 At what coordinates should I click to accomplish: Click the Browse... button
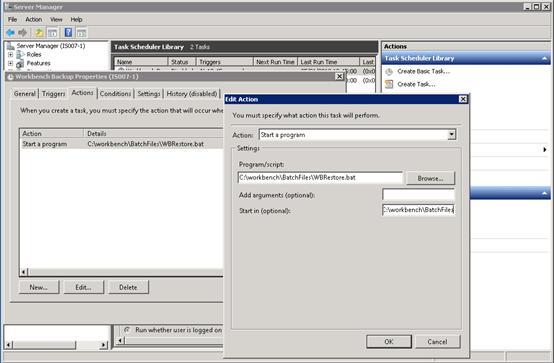[430, 178]
